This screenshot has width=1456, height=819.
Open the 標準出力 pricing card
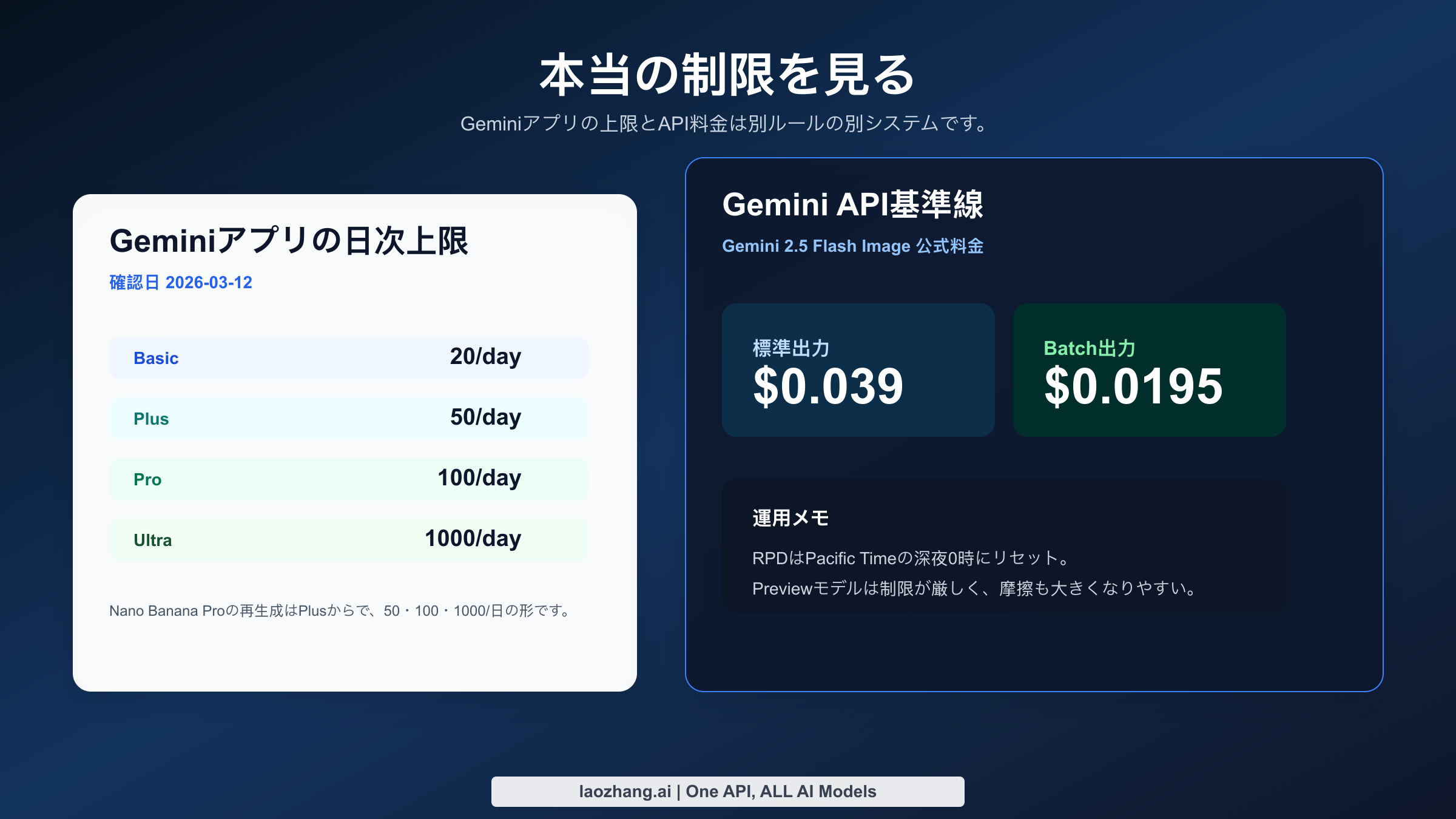[x=858, y=370]
